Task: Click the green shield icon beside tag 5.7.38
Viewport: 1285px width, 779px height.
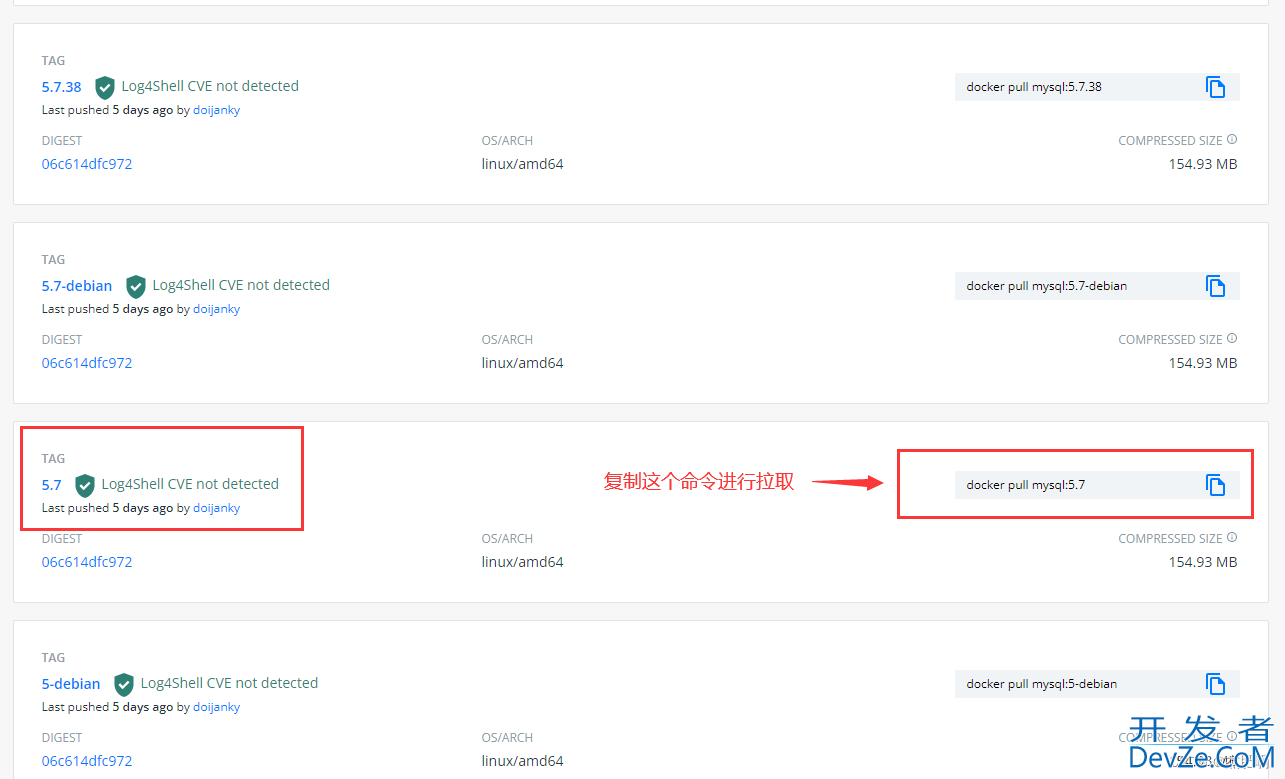Action: click(105, 87)
